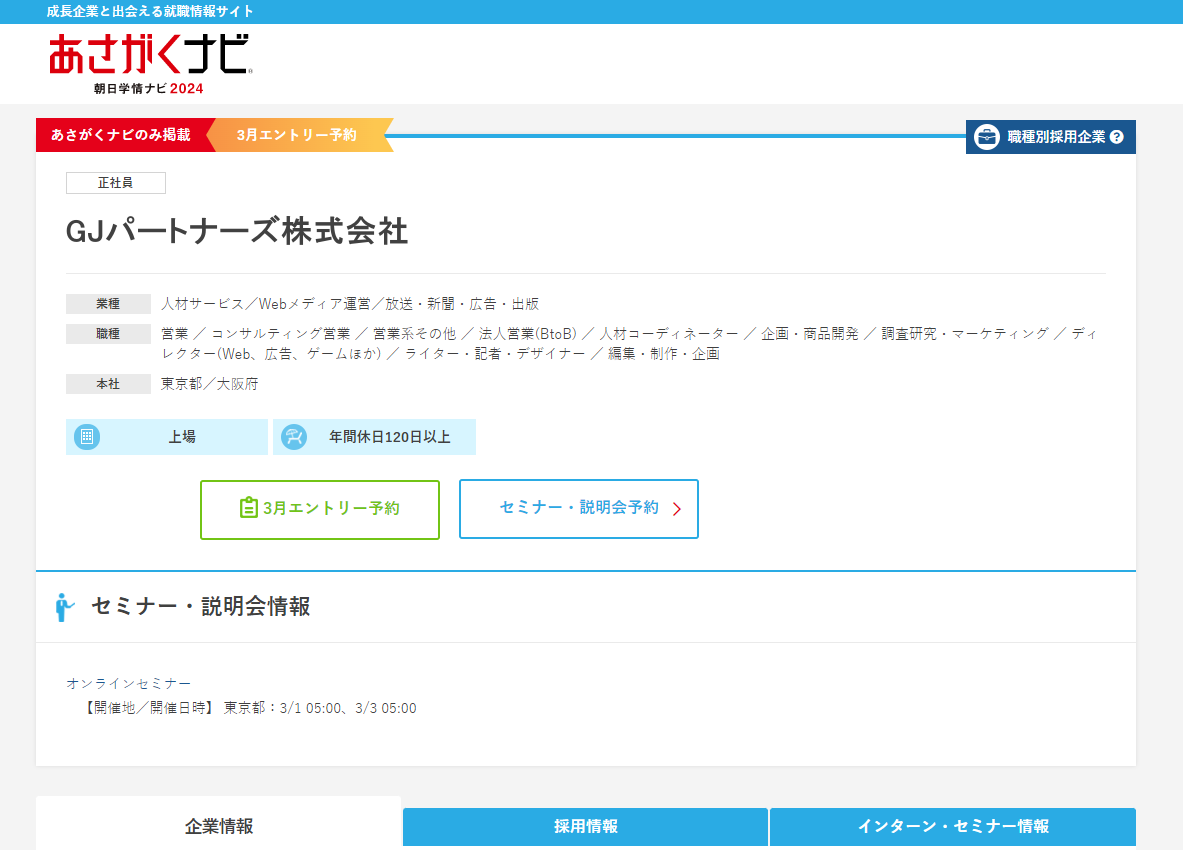The height and width of the screenshot is (850, 1183).
Task: Click the 職種別採用企業 badge
Action: coord(1050,137)
